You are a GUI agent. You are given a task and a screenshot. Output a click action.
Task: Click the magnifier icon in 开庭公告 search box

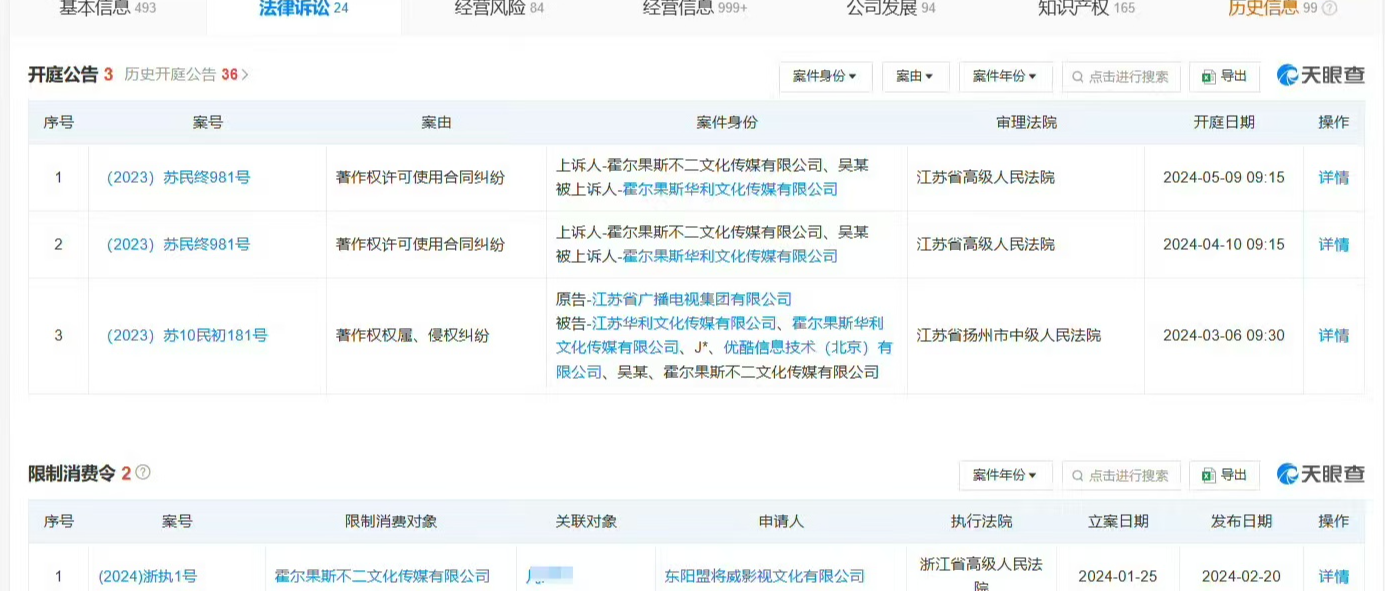click(1078, 76)
